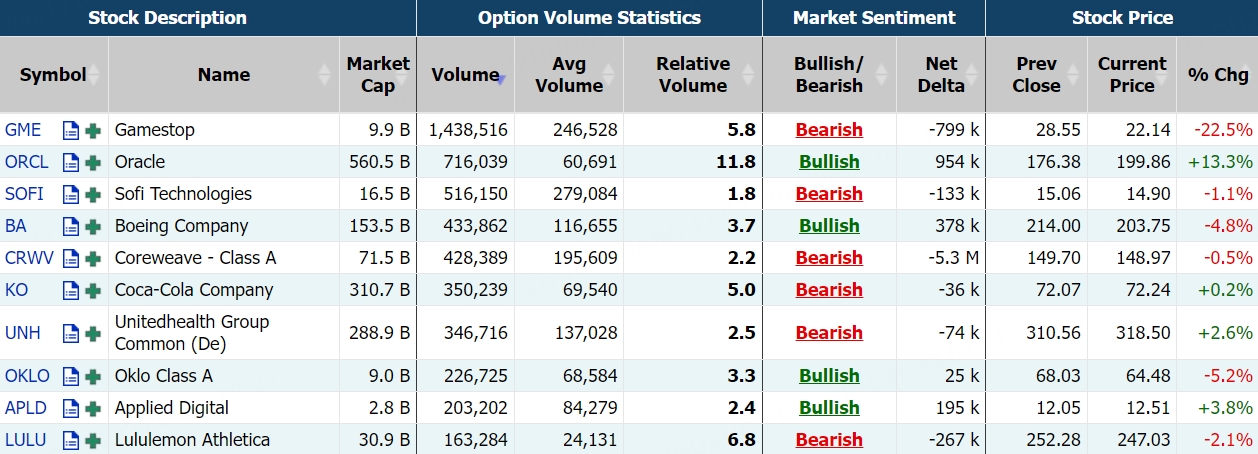Add GME with the green plus icon
The height and width of the screenshot is (454, 1258).
93,130
